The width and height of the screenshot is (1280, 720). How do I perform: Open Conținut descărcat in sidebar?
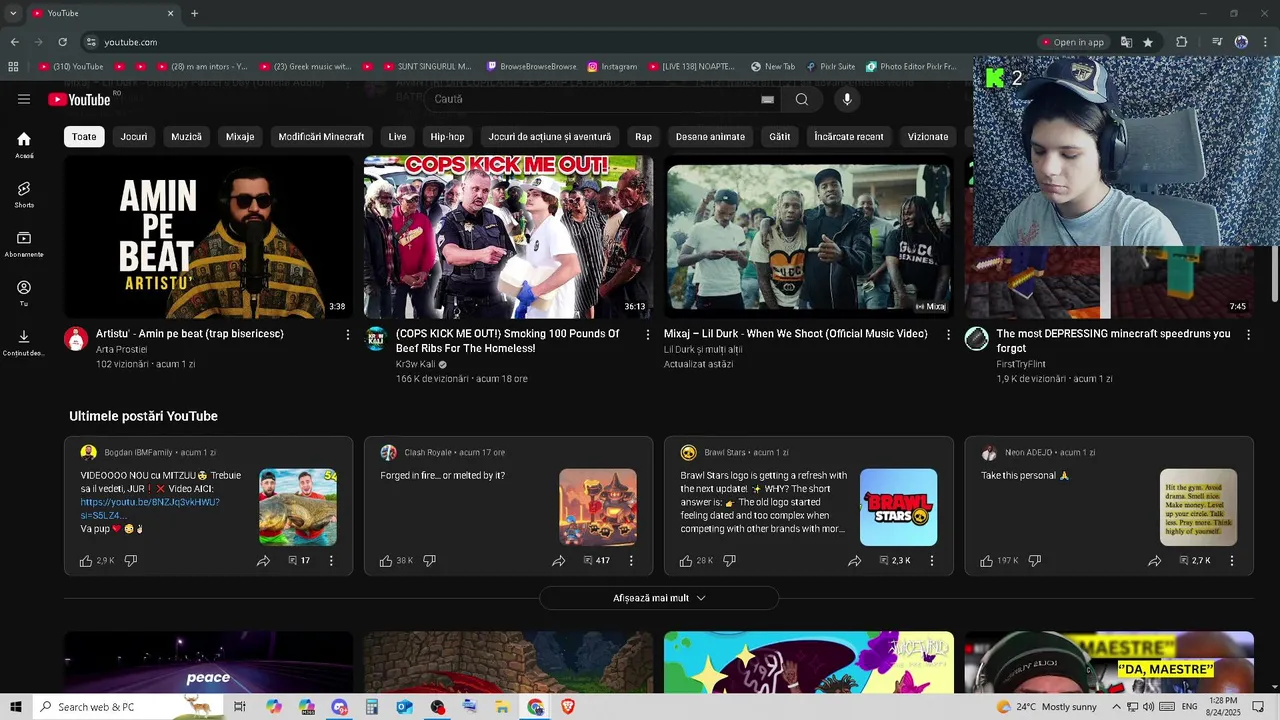point(24,343)
